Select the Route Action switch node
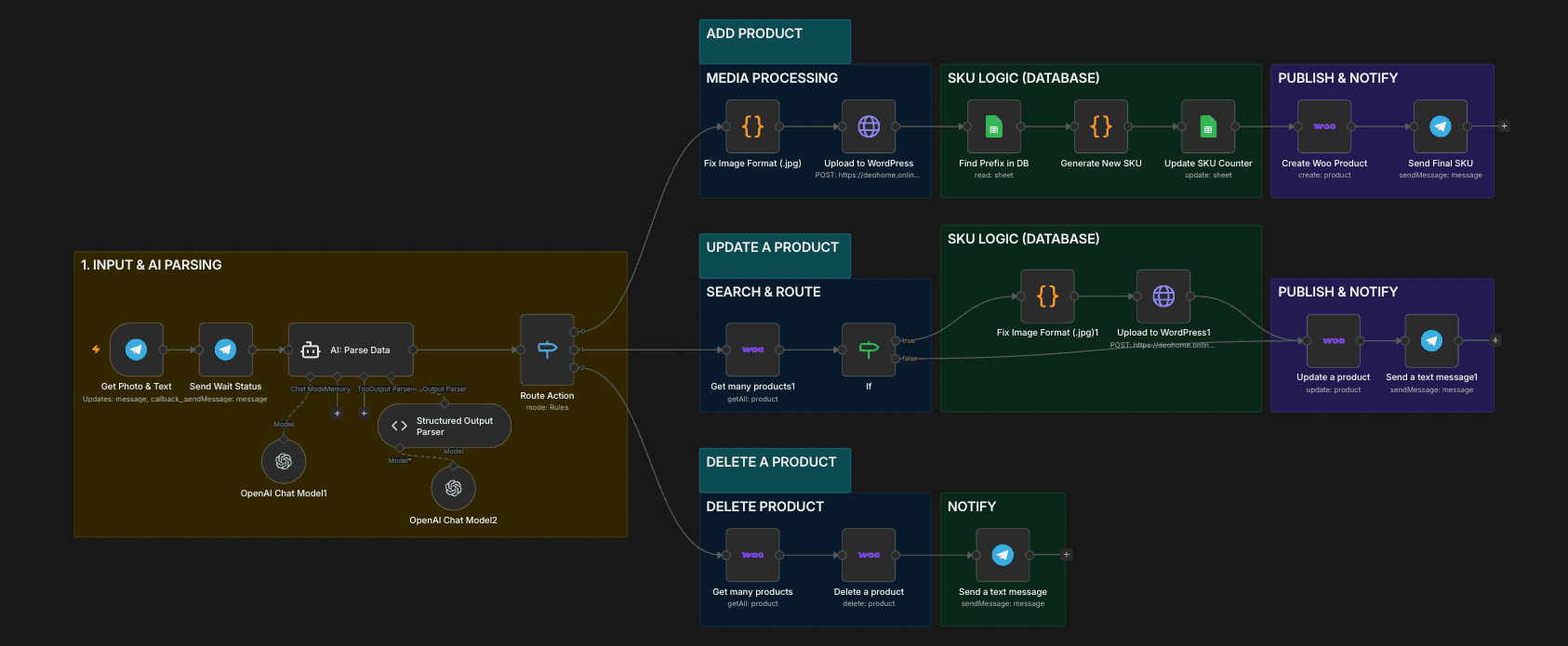This screenshot has width=1568, height=646. point(547,349)
